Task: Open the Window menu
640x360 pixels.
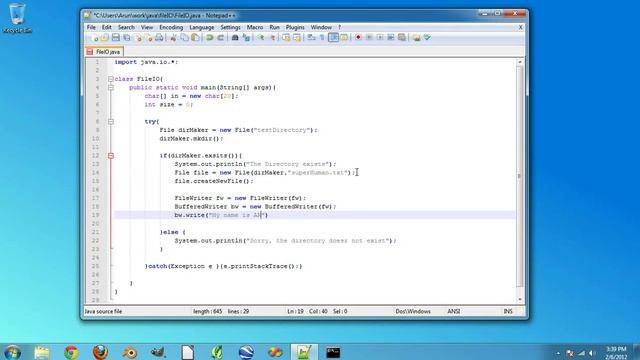Action: [x=321, y=27]
